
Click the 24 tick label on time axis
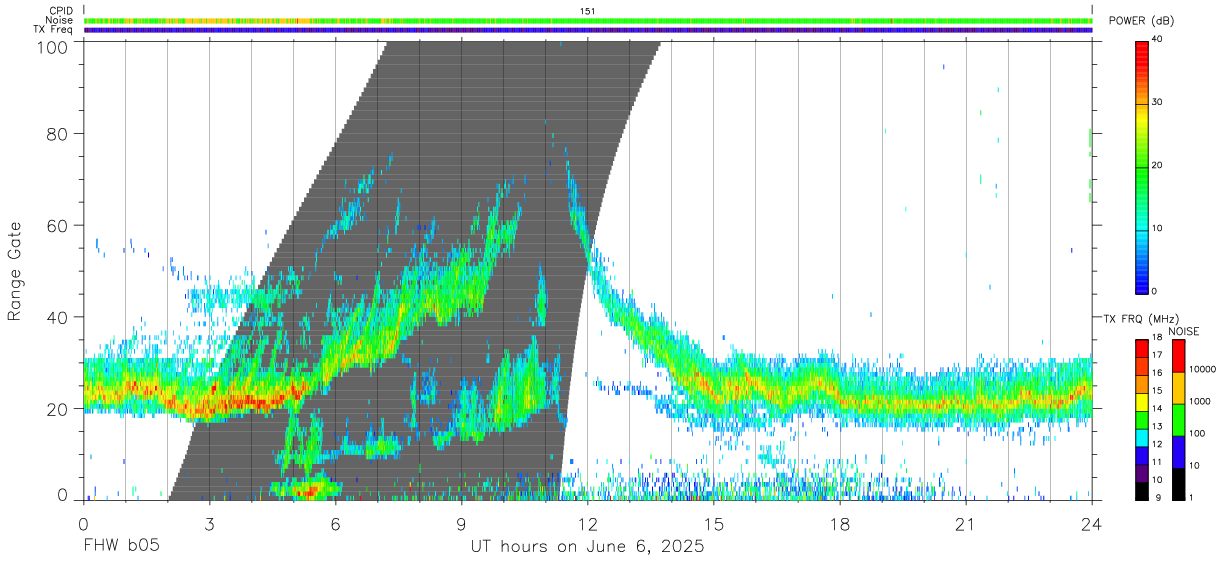(x=1092, y=525)
